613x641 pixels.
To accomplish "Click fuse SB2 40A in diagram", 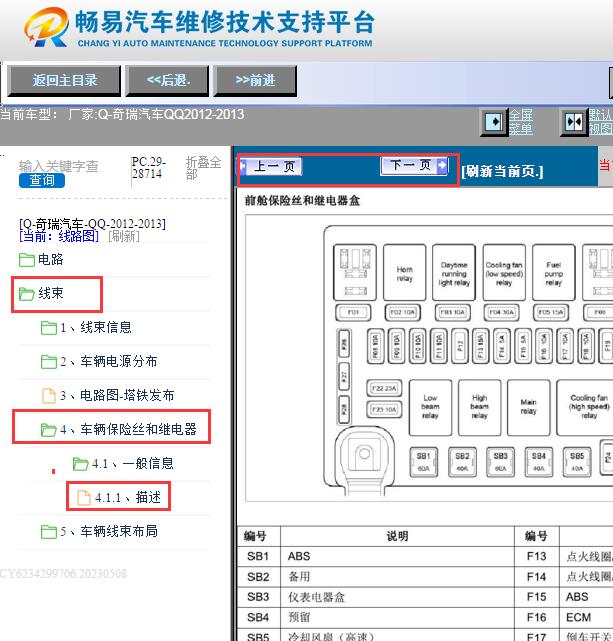I will pos(462,462).
